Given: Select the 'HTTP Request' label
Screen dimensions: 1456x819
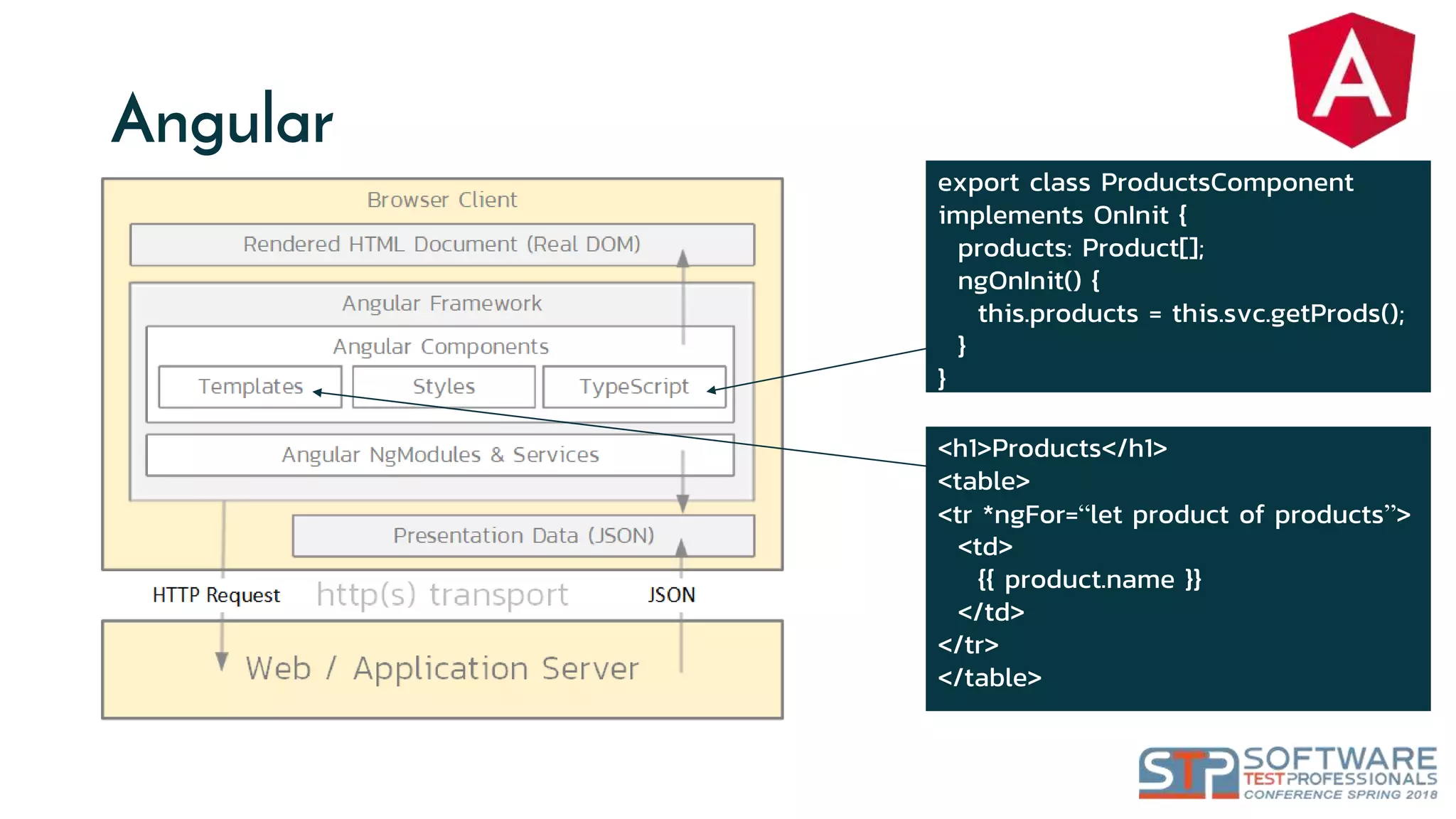Looking at the screenshot, I should click(216, 595).
